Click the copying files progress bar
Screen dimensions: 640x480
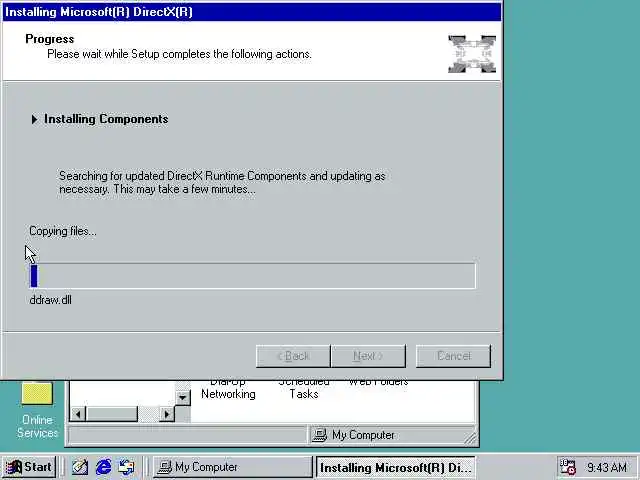(253, 276)
